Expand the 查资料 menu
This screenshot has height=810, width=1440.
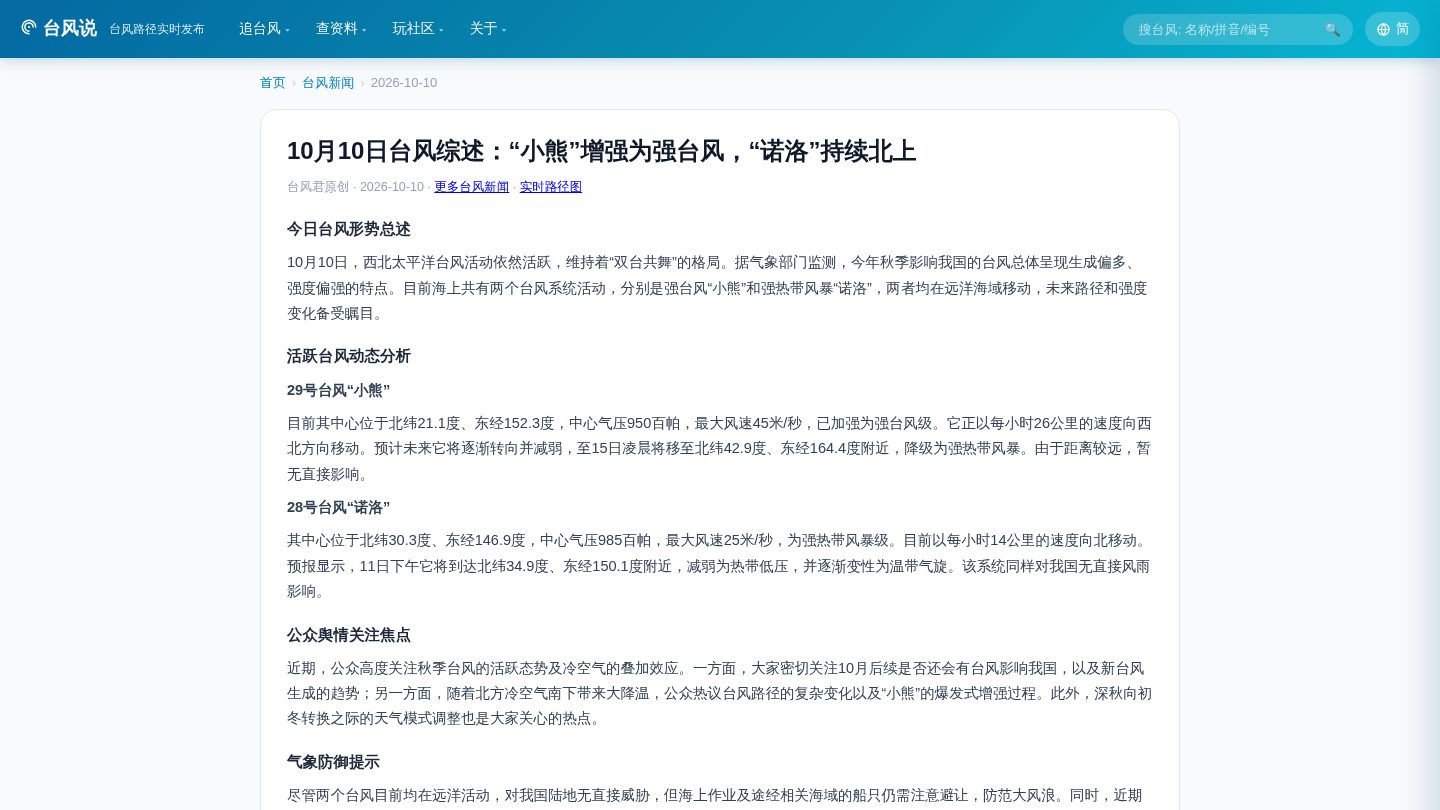pos(341,29)
